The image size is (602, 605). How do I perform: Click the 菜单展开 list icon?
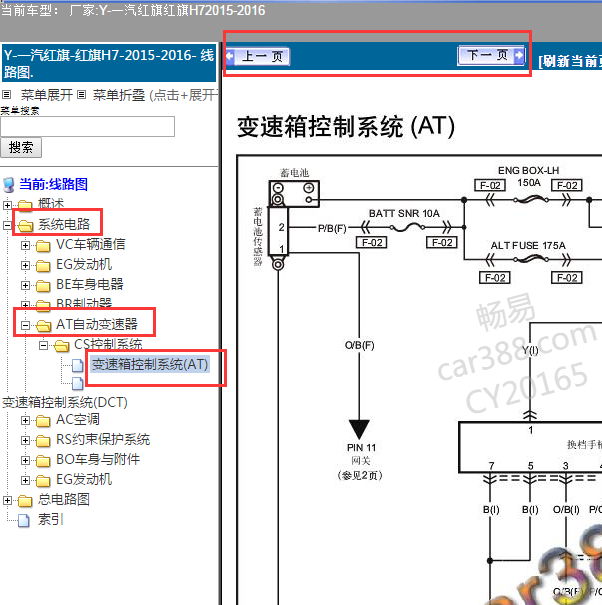pos(7,95)
